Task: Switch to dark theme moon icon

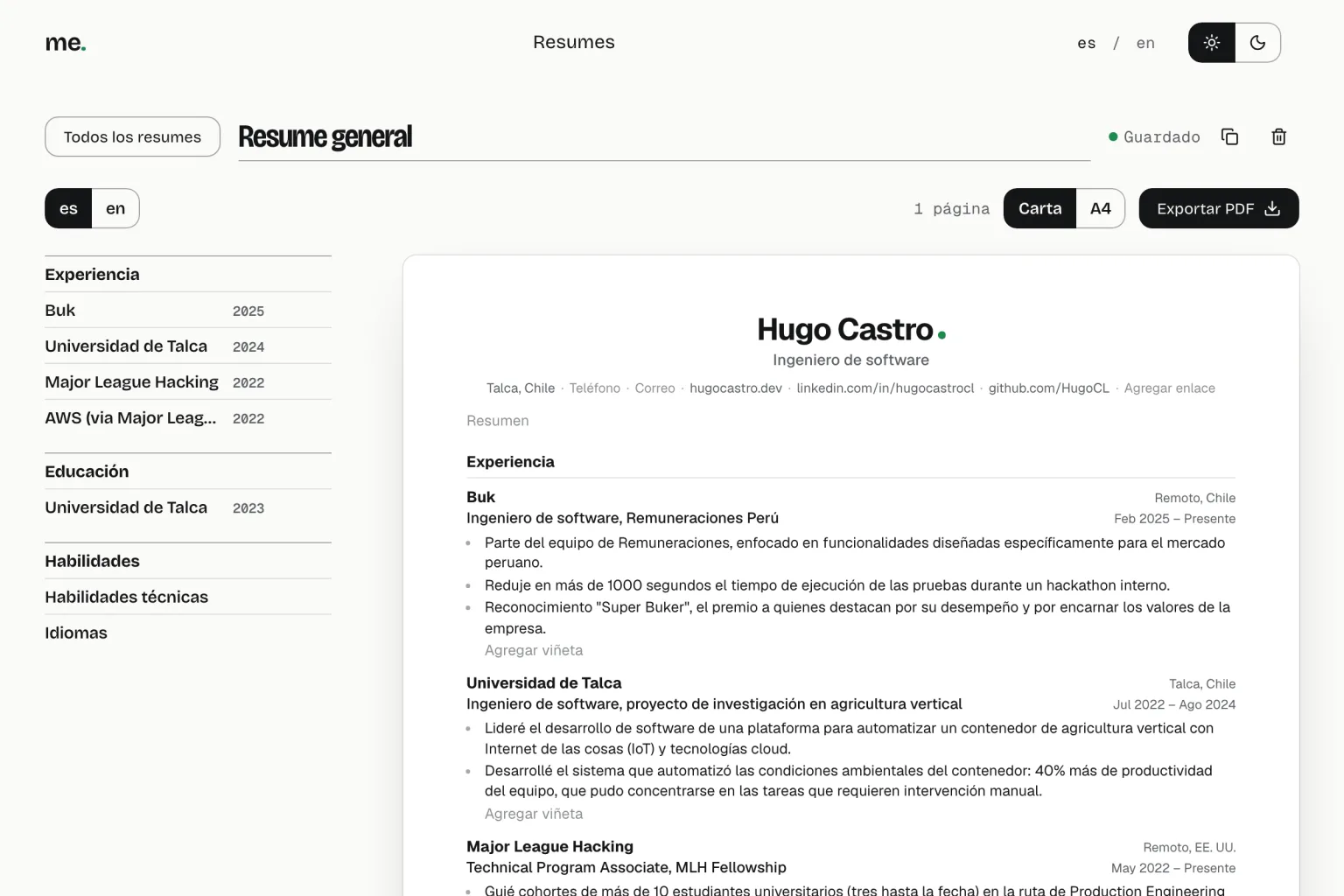Action: (x=1258, y=42)
